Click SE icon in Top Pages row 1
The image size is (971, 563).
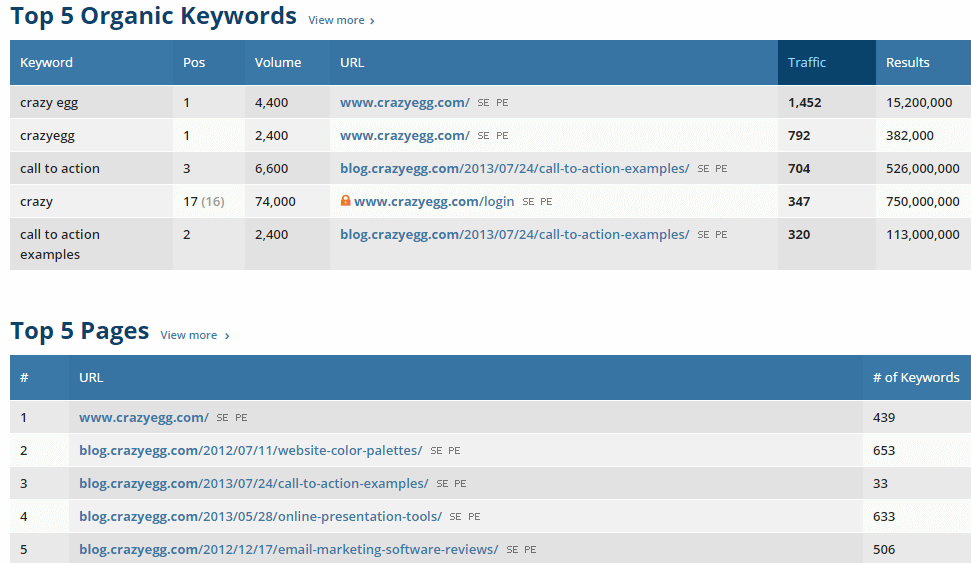pyautogui.click(x=222, y=418)
